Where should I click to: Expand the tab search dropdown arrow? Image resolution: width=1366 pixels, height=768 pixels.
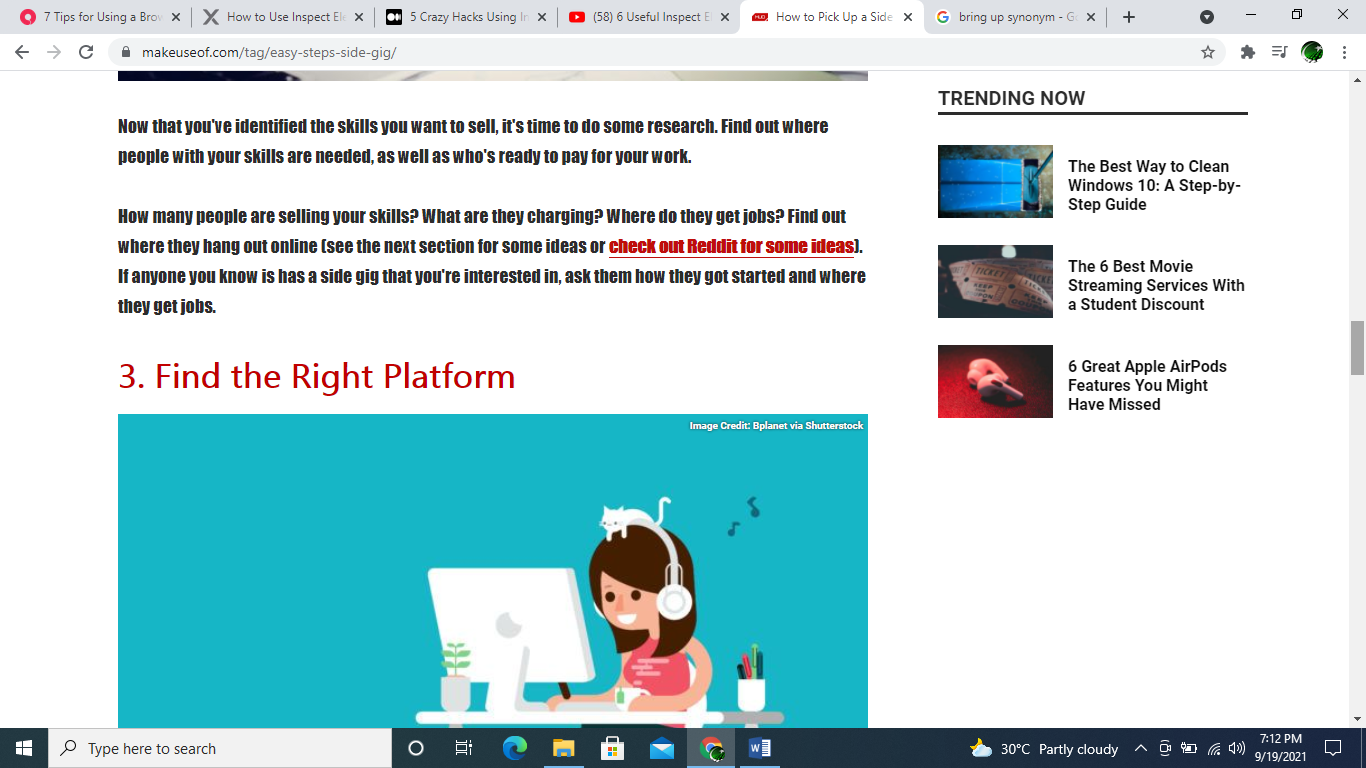[x=1207, y=17]
